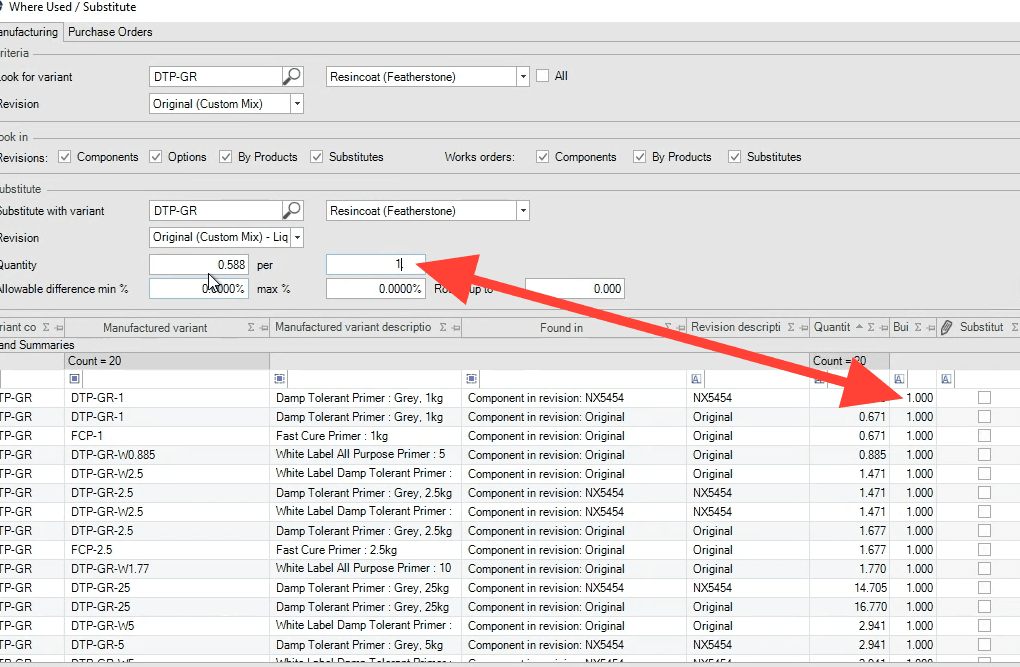Screen dimensions: 1020x667
Task: Tick Substitute checkbox for FCP-2.5 row
Action: coord(984,549)
